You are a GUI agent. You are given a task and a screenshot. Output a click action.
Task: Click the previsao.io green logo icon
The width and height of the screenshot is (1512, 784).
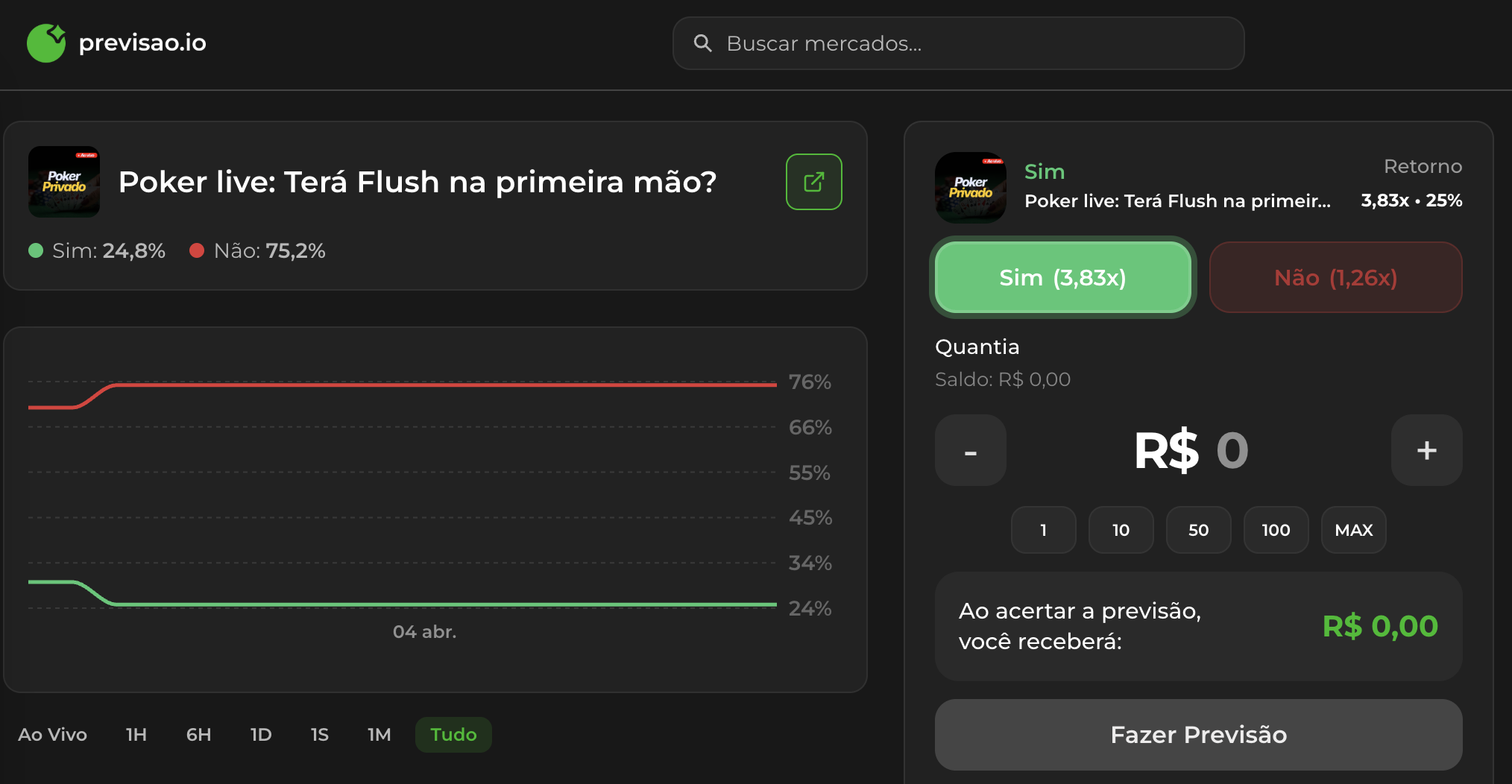click(x=46, y=43)
